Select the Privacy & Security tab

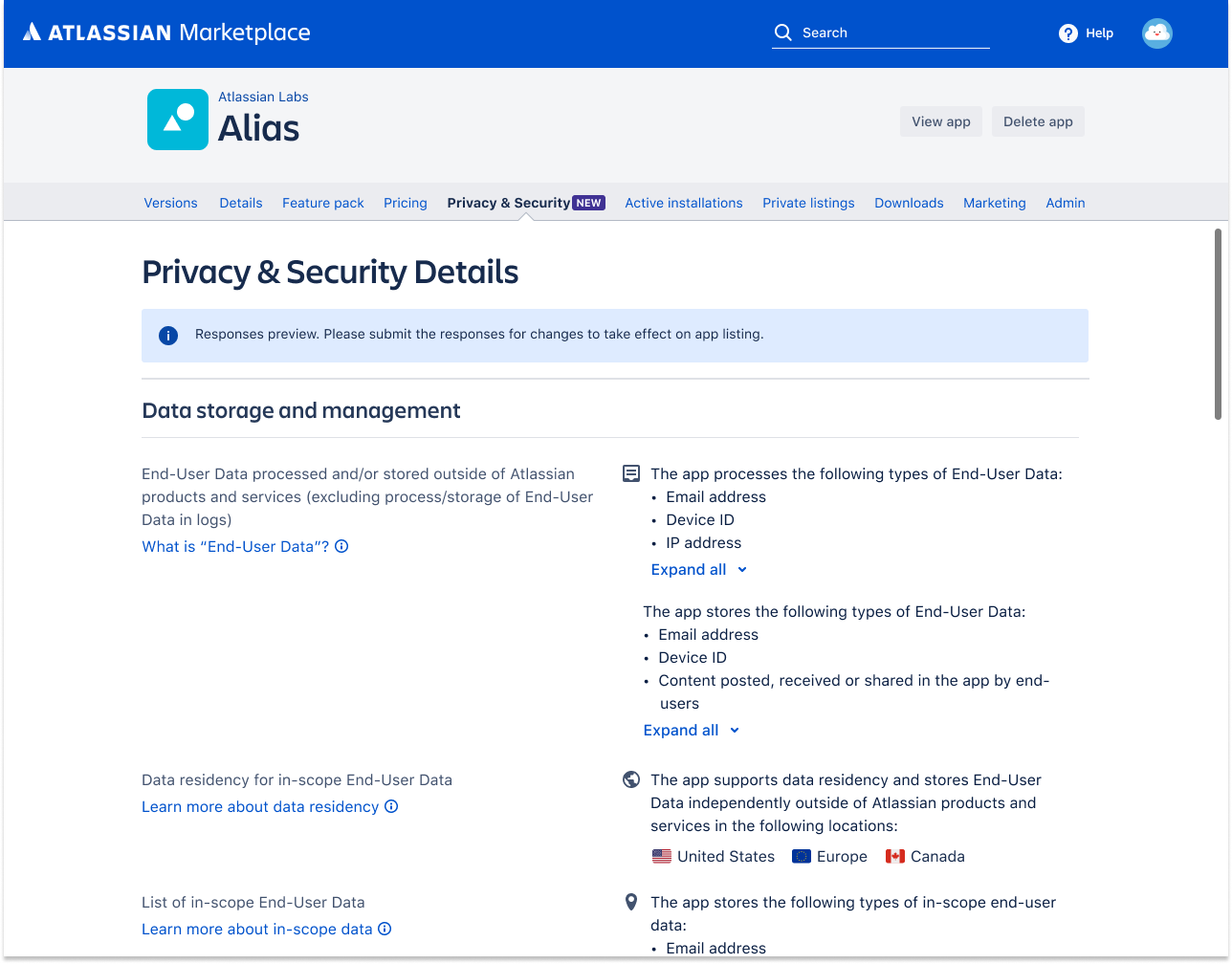tap(509, 203)
